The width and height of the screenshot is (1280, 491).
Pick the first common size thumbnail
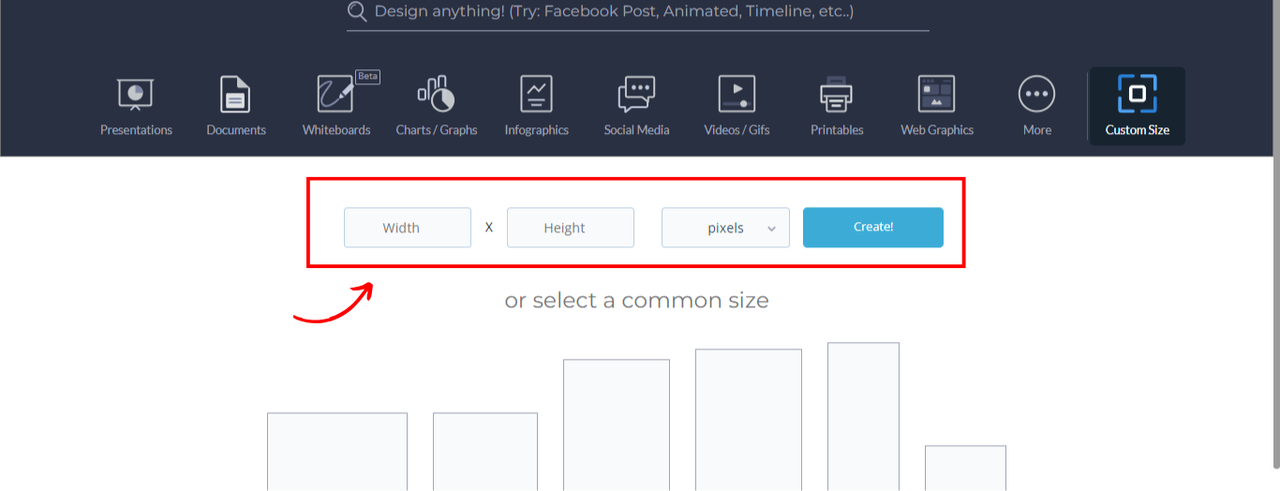click(337, 450)
